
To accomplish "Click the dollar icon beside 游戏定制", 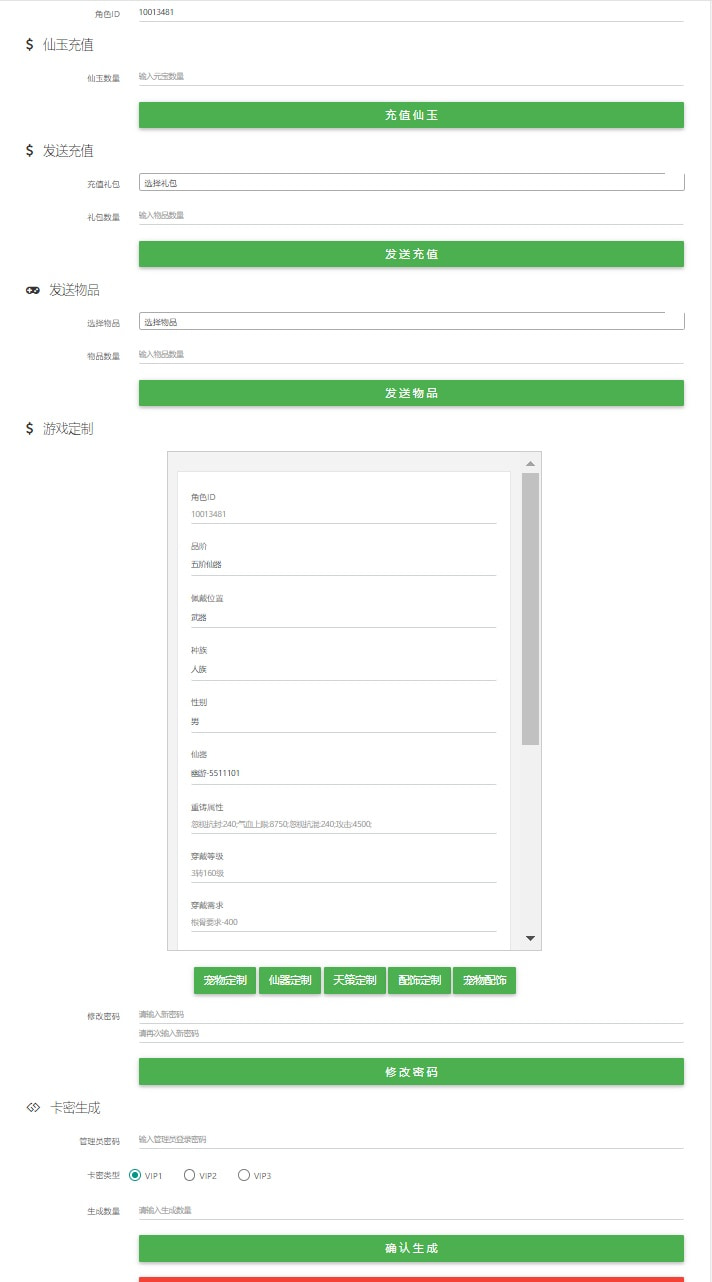I will click(x=30, y=429).
